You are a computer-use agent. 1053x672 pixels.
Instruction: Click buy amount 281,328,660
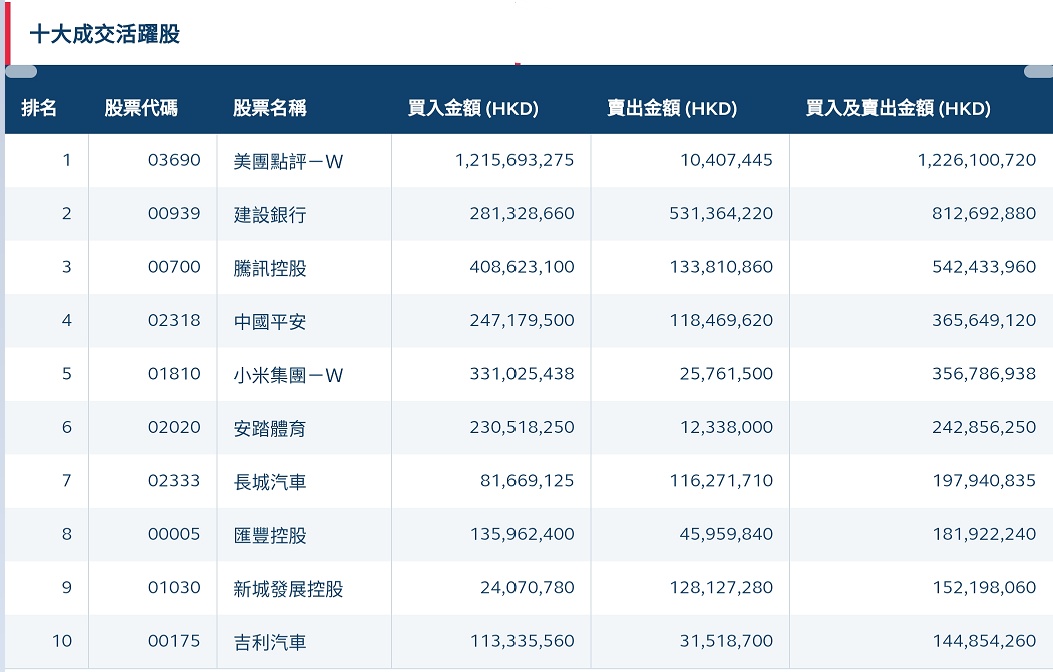point(522,213)
